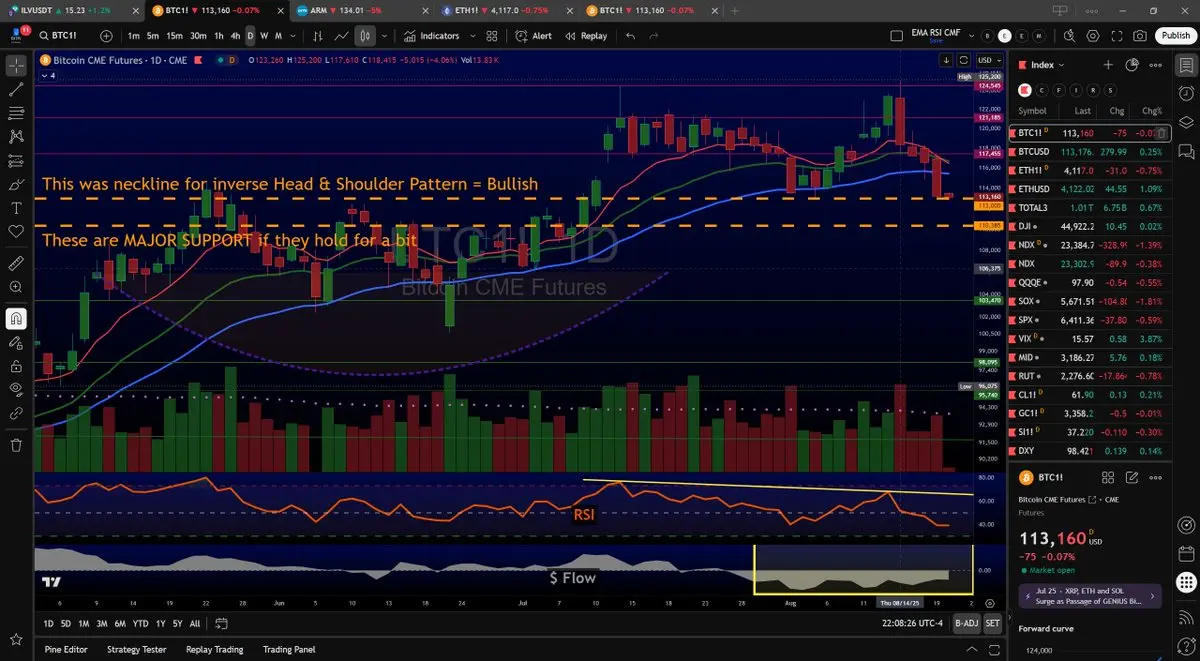Select the line chart style icon
The width and height of the screenshot is (1200, 661).
342,35
